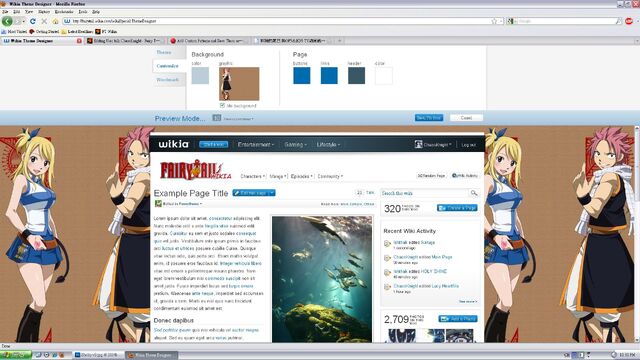Open the Tools menu in Firefox
Viewport: 640px width, 360px height.
pyautogui.click(x=83, y=12)
